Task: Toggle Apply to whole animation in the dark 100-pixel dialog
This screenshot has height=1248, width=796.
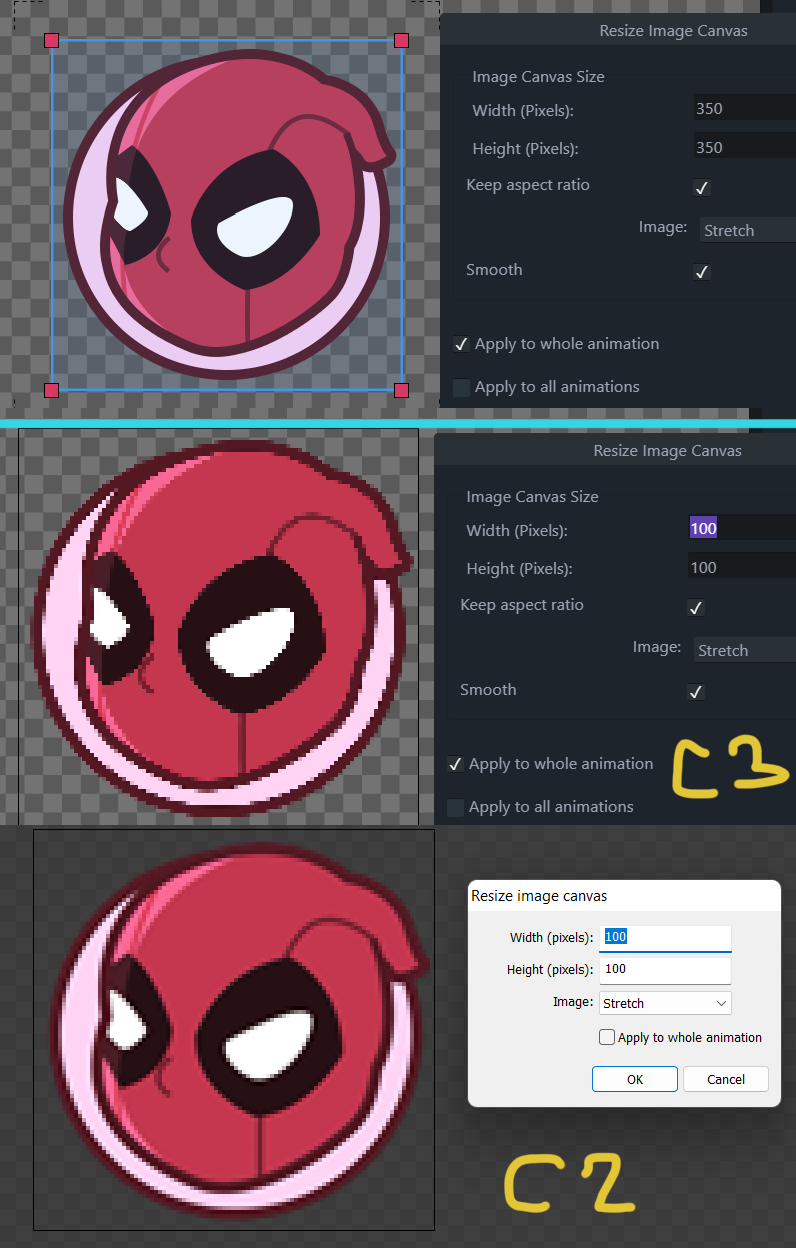Action: 455,764
